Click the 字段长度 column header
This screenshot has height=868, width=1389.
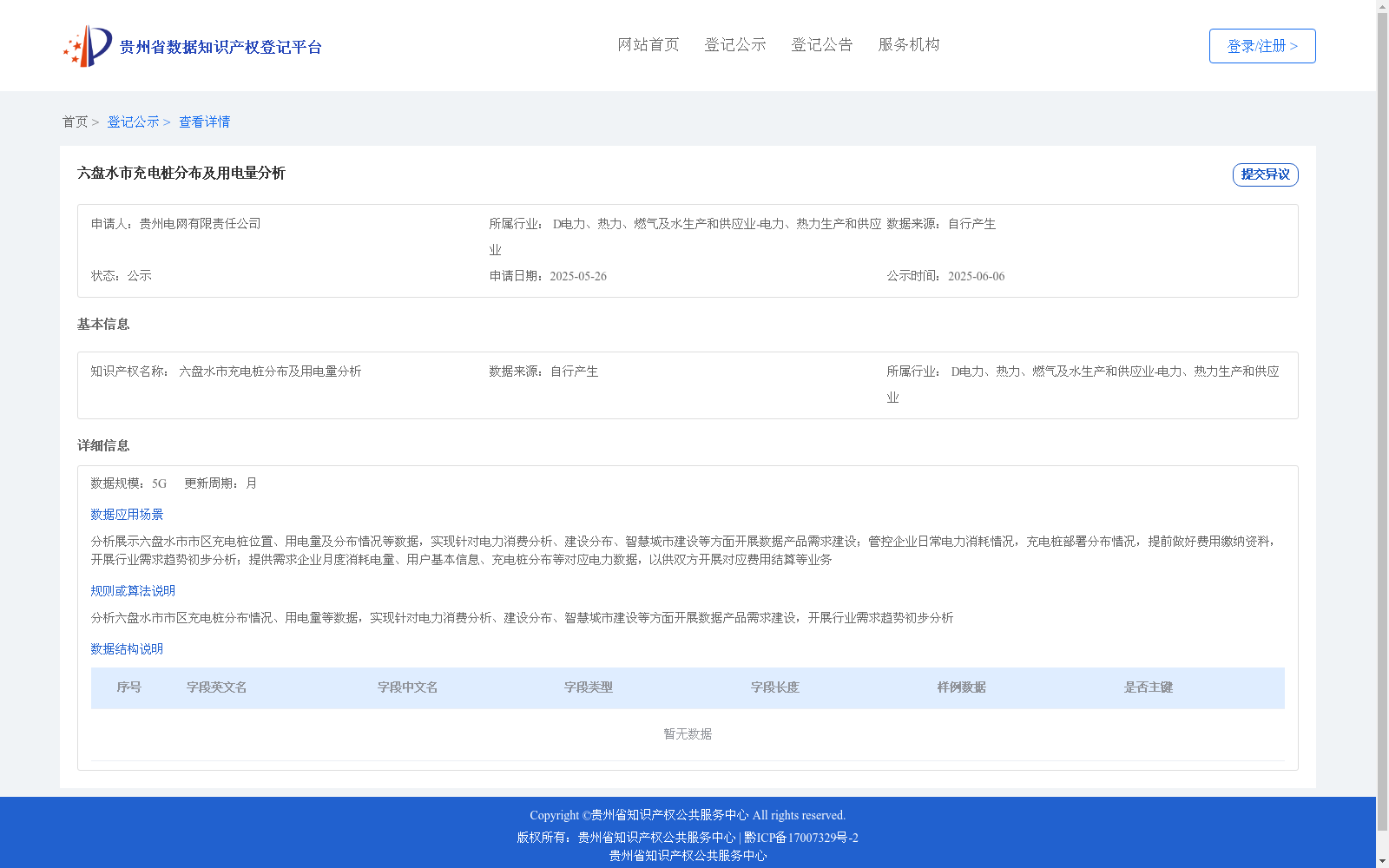pos(775,687)
